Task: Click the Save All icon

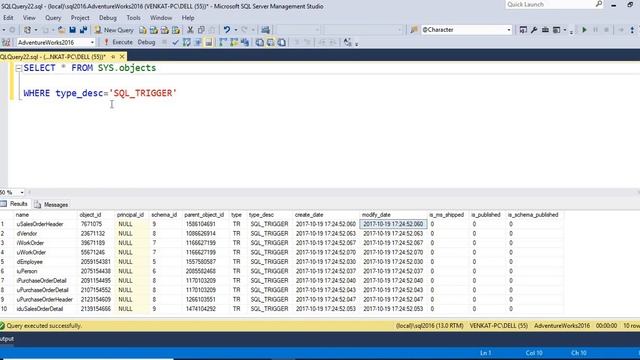Action: click(x=84, y=30)
